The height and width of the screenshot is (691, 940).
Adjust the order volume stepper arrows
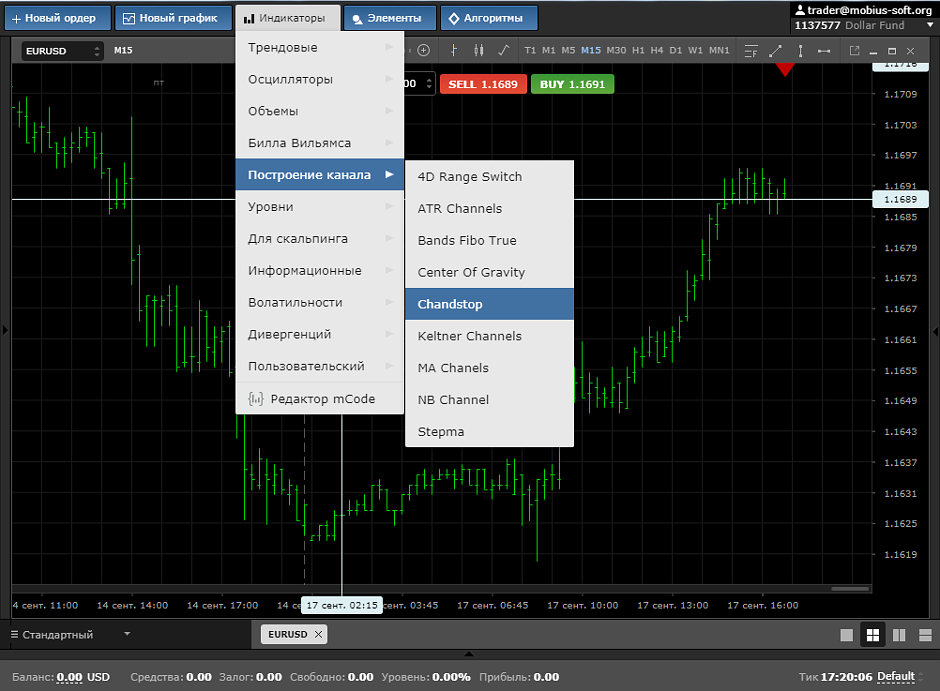click(429, 84)
